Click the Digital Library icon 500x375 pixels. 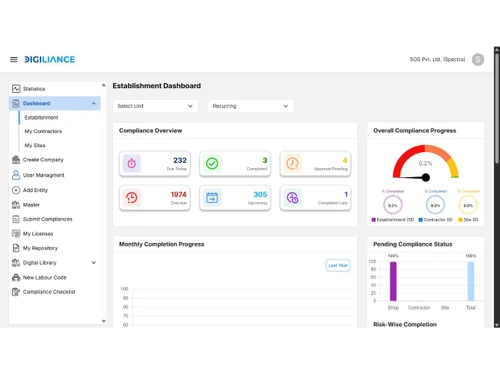[x=16, y=263]
